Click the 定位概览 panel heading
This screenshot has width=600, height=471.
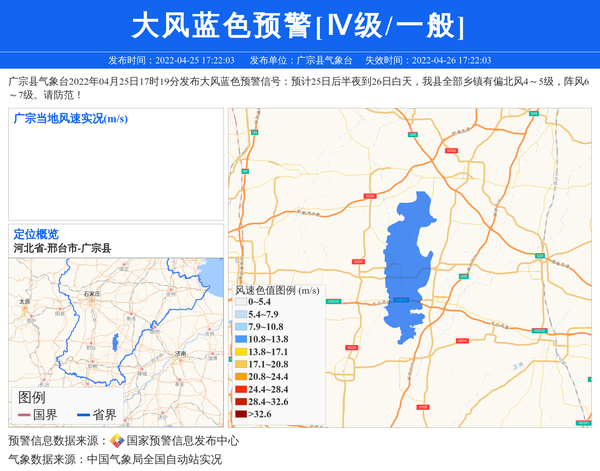pyautogui.click(x=36, y=234)
